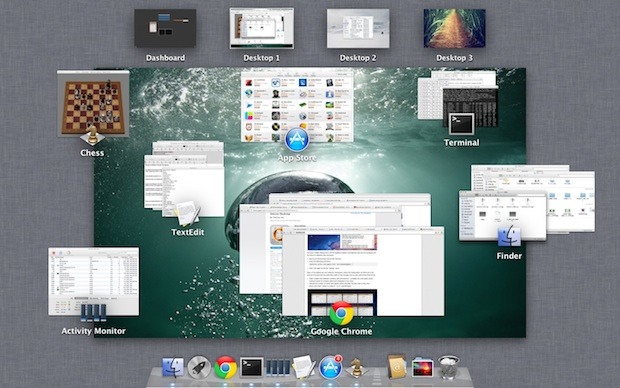The image size is (620, 388).
Task: Click the Terminal badge on Terminal windows
Action: (x=461, y=124)
